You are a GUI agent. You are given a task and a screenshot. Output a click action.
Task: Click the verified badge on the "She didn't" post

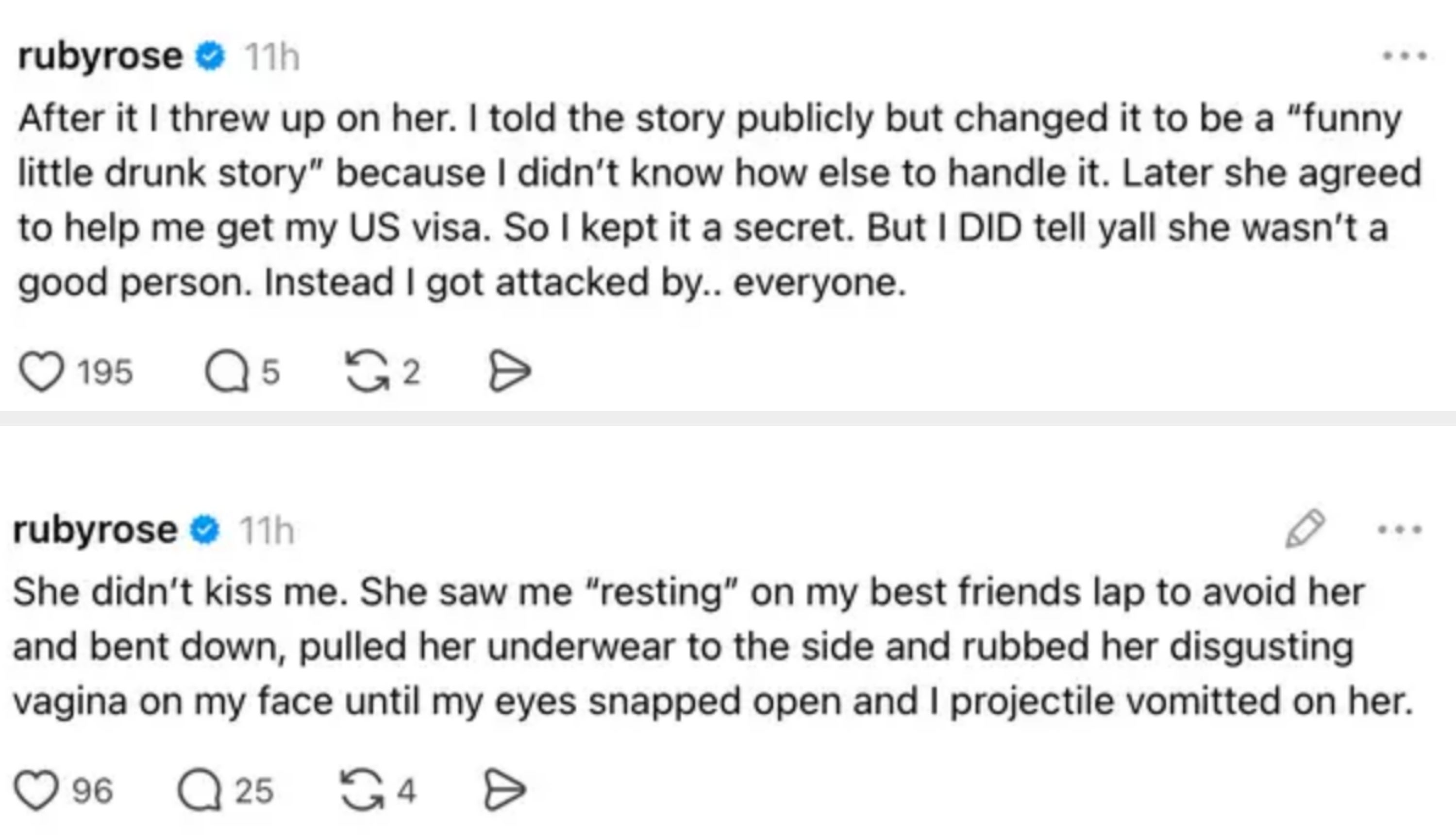point(205,530)
